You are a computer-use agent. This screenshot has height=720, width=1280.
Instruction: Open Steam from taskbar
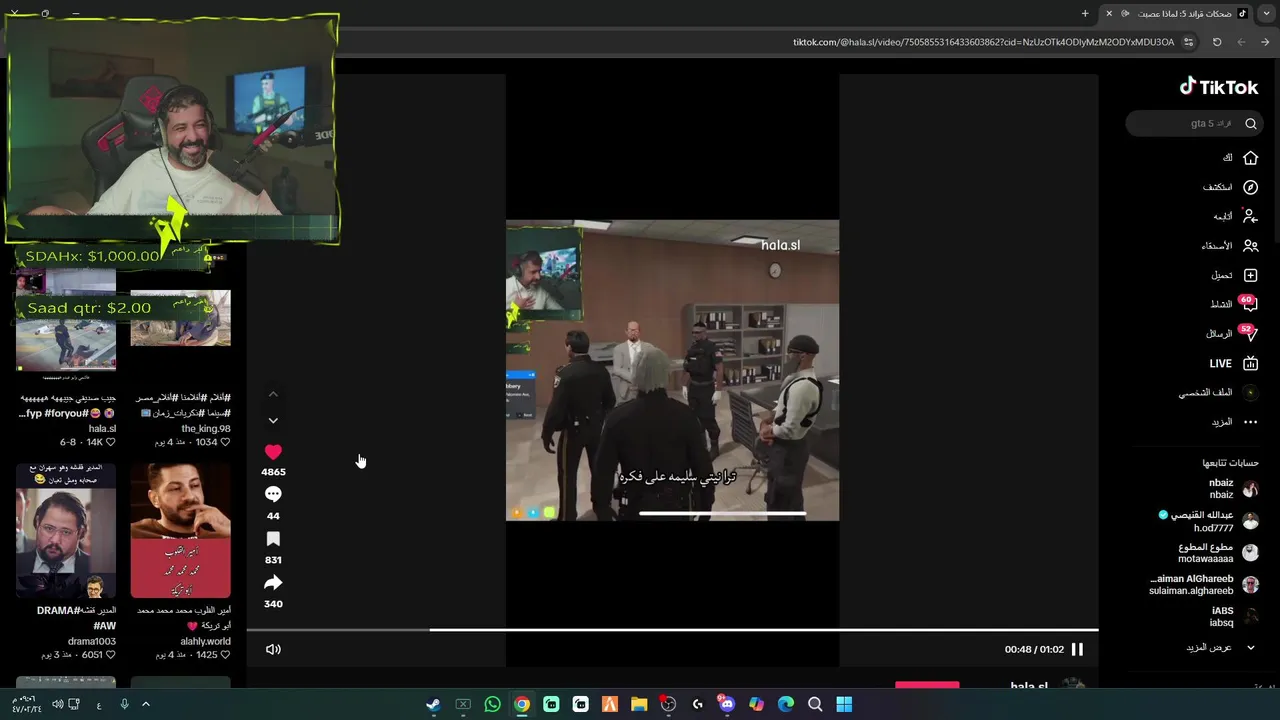tap(433, 704)
